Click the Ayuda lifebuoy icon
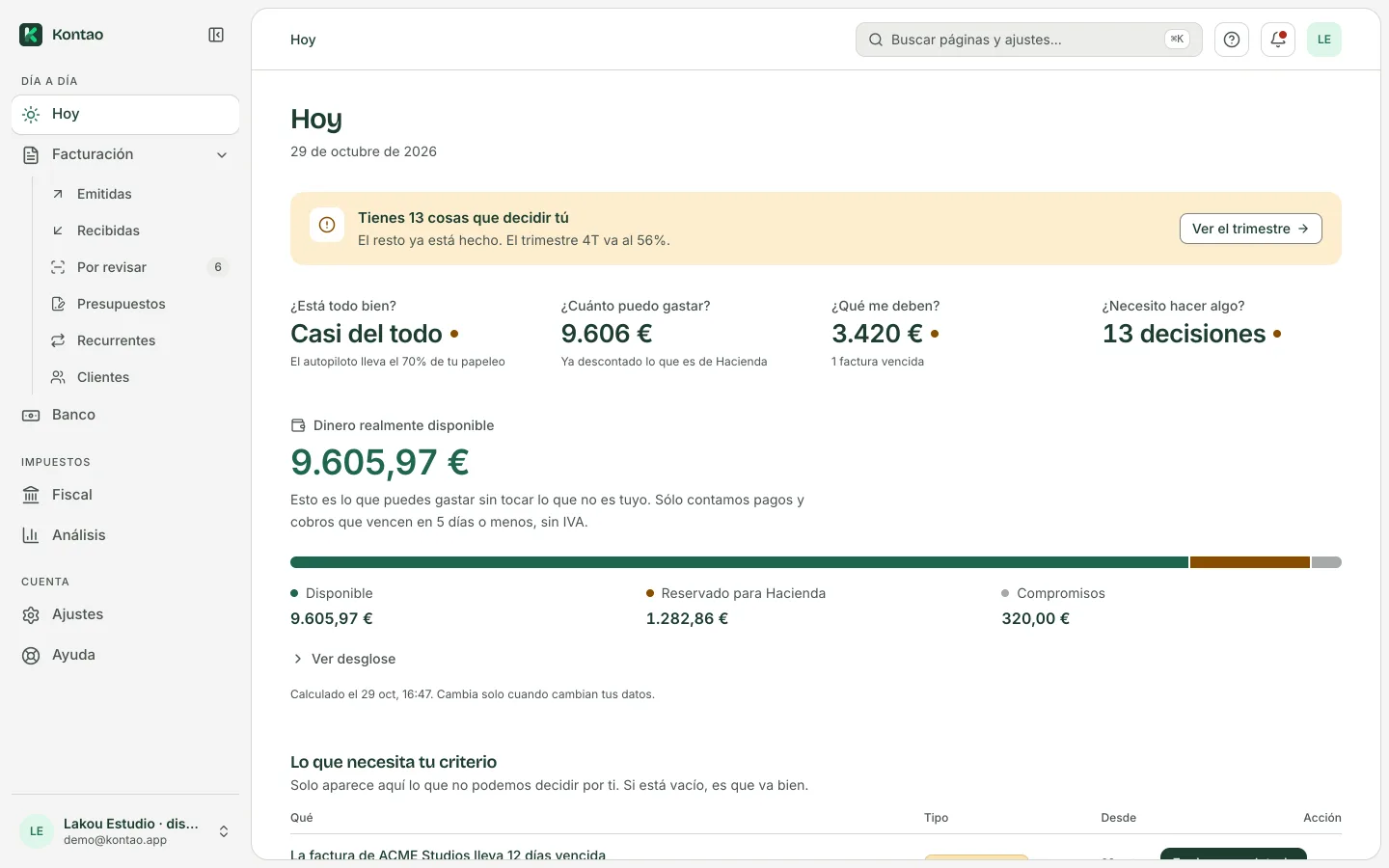Viewport: 1389px width, 868px height. click(31, 655)
